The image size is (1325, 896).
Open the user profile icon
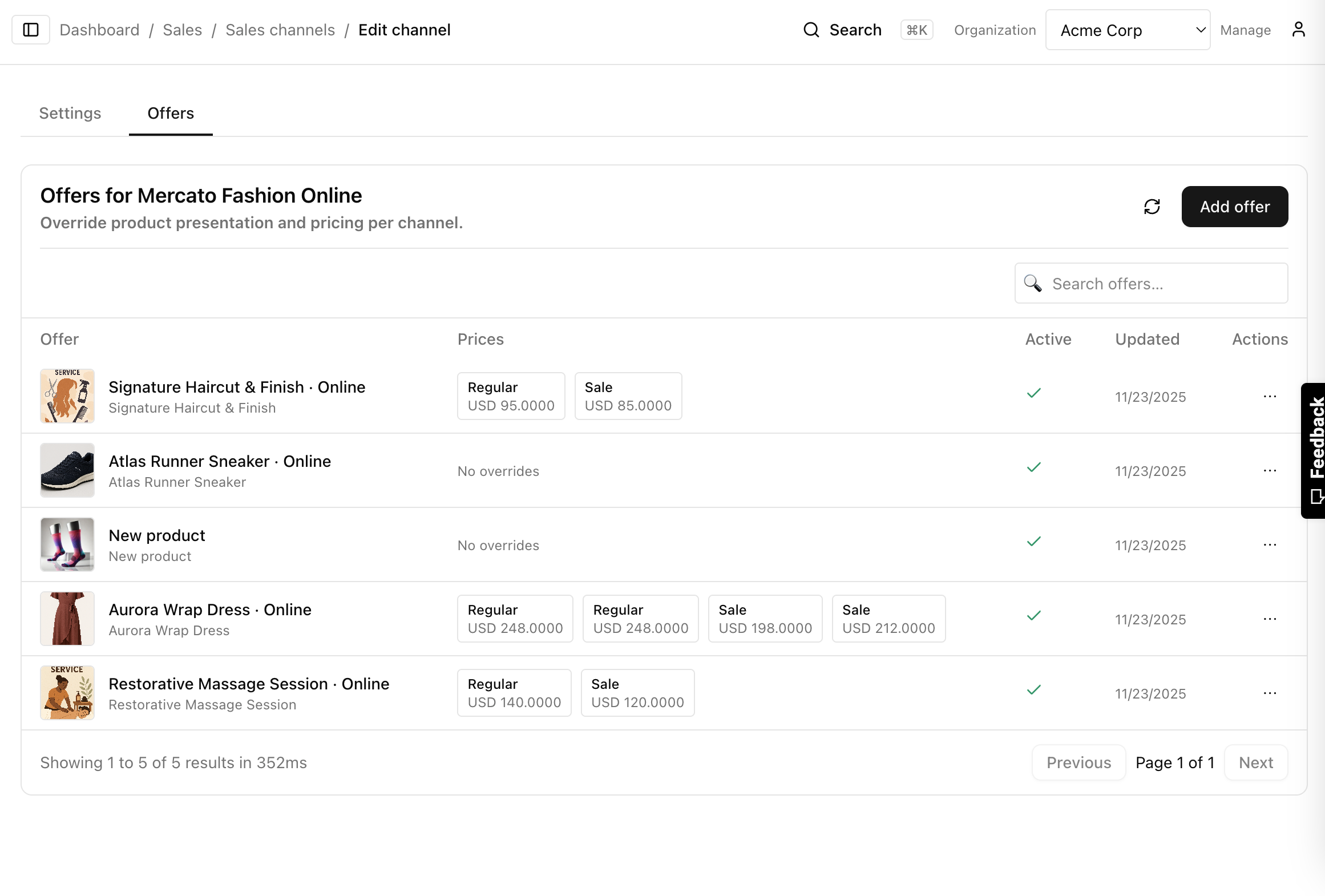click(x=1298, y=30)
